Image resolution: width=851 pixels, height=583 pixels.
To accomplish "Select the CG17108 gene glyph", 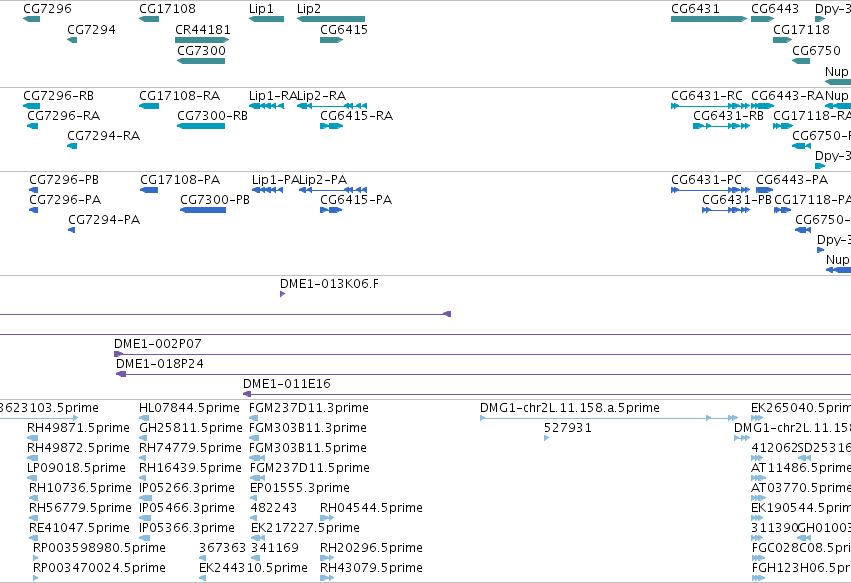I will (x=149, y=19).
